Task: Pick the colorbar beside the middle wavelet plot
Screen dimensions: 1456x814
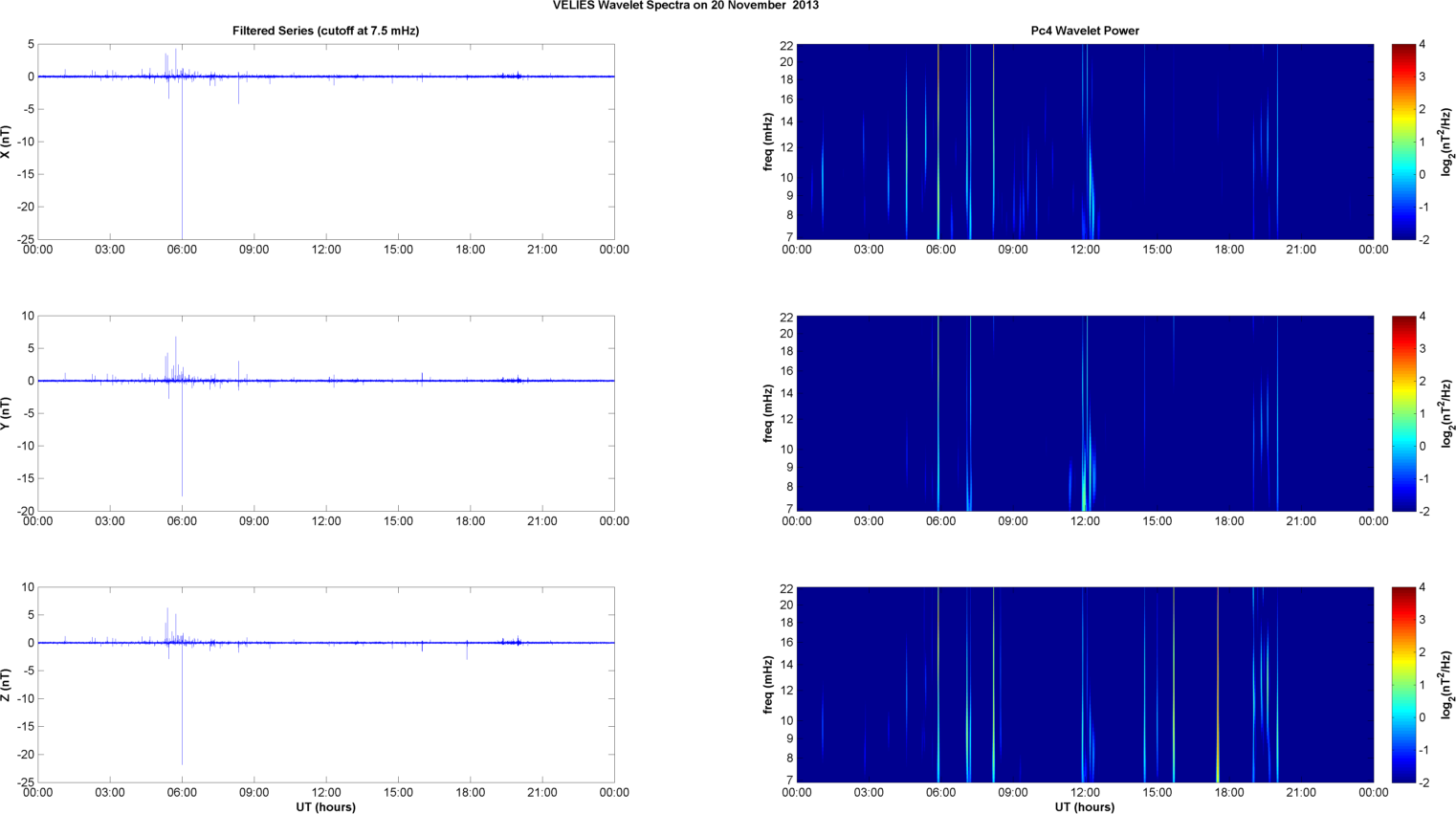Action: (x=1402, y=413)
